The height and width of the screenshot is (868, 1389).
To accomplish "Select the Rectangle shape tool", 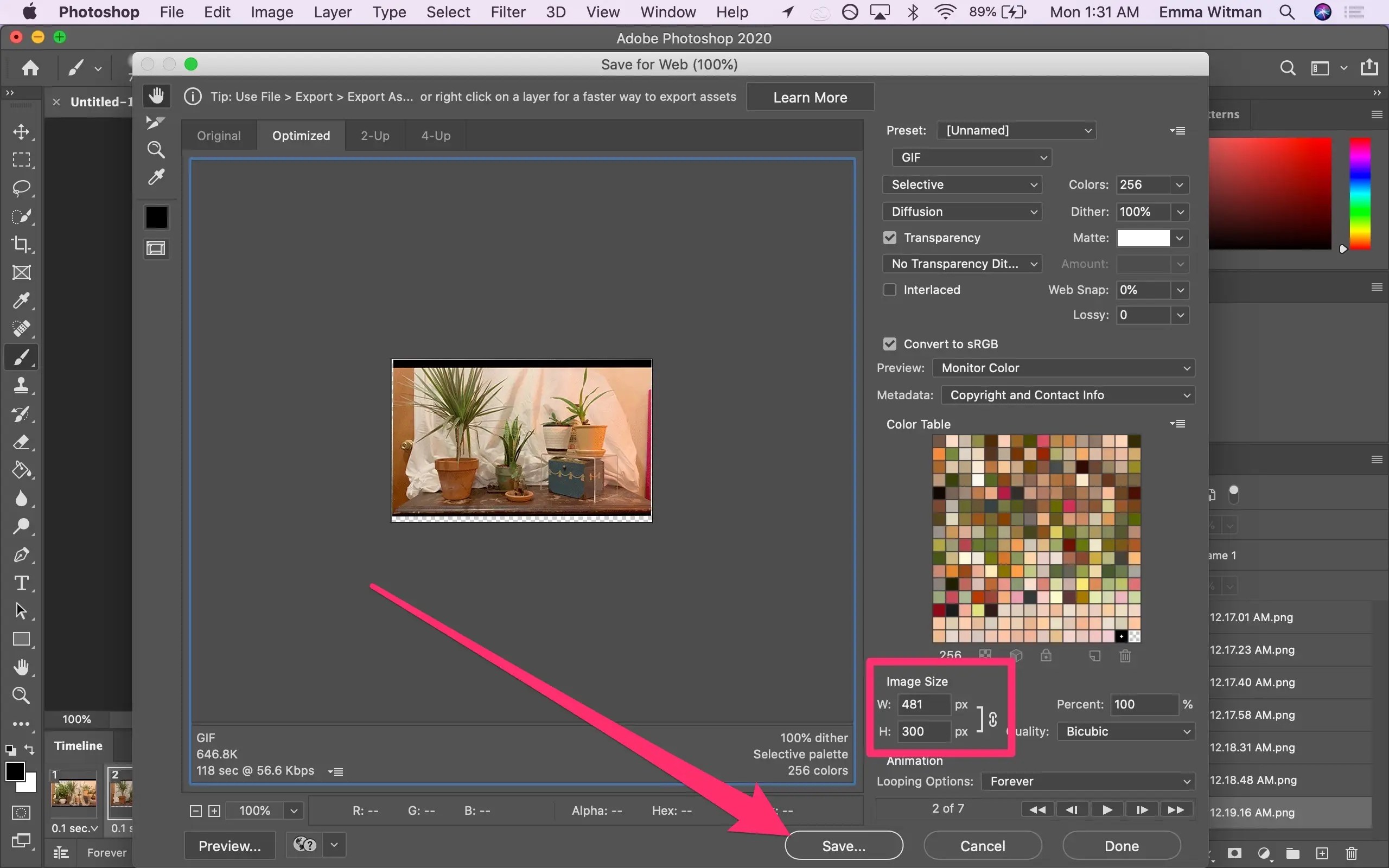I will point(21,639).
